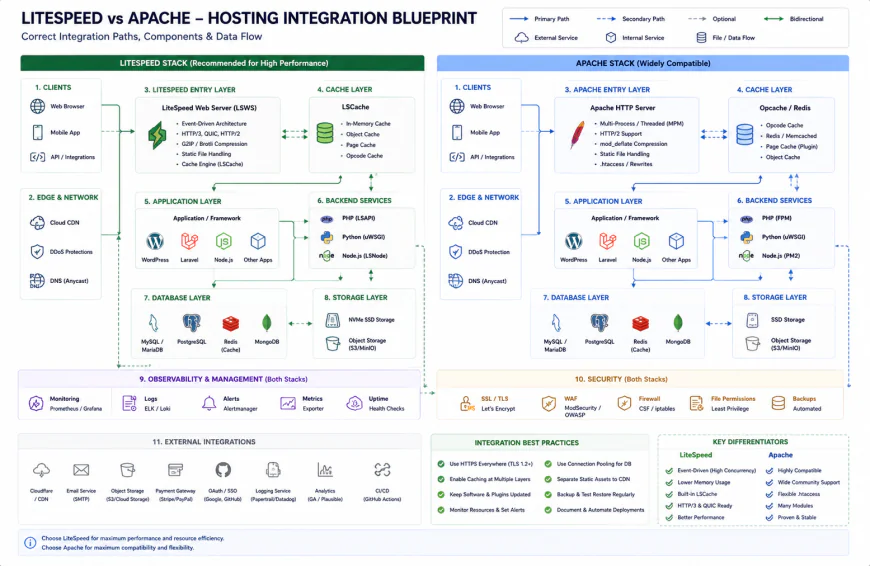Click the Logs ELK / Loki icon
Image resolution: width=870 pixels, height=566 pixels.
coord(129,403)
